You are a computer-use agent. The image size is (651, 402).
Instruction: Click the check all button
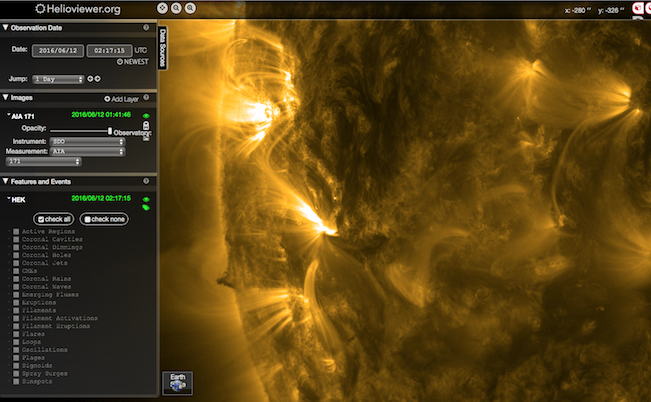54,219
